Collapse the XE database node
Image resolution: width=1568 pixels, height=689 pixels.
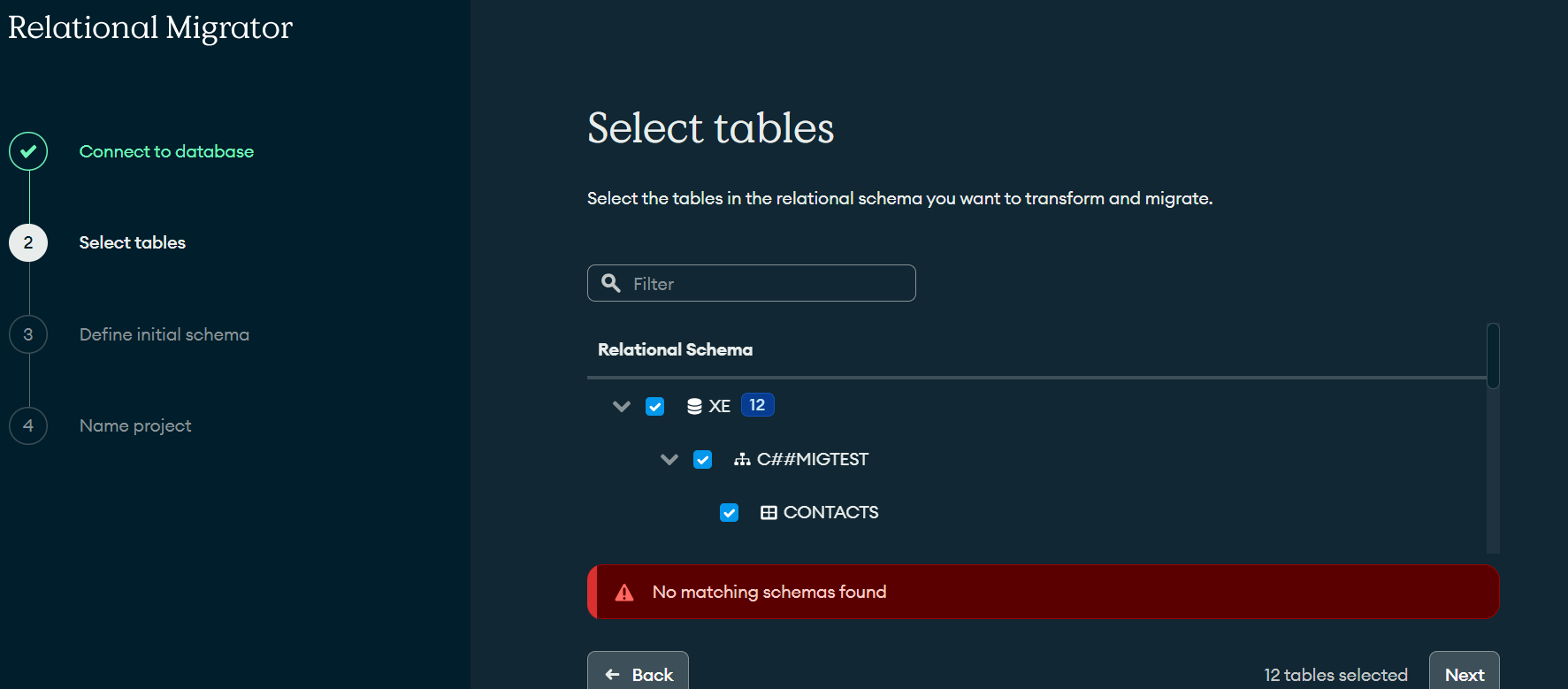click(x=622, y=406)
